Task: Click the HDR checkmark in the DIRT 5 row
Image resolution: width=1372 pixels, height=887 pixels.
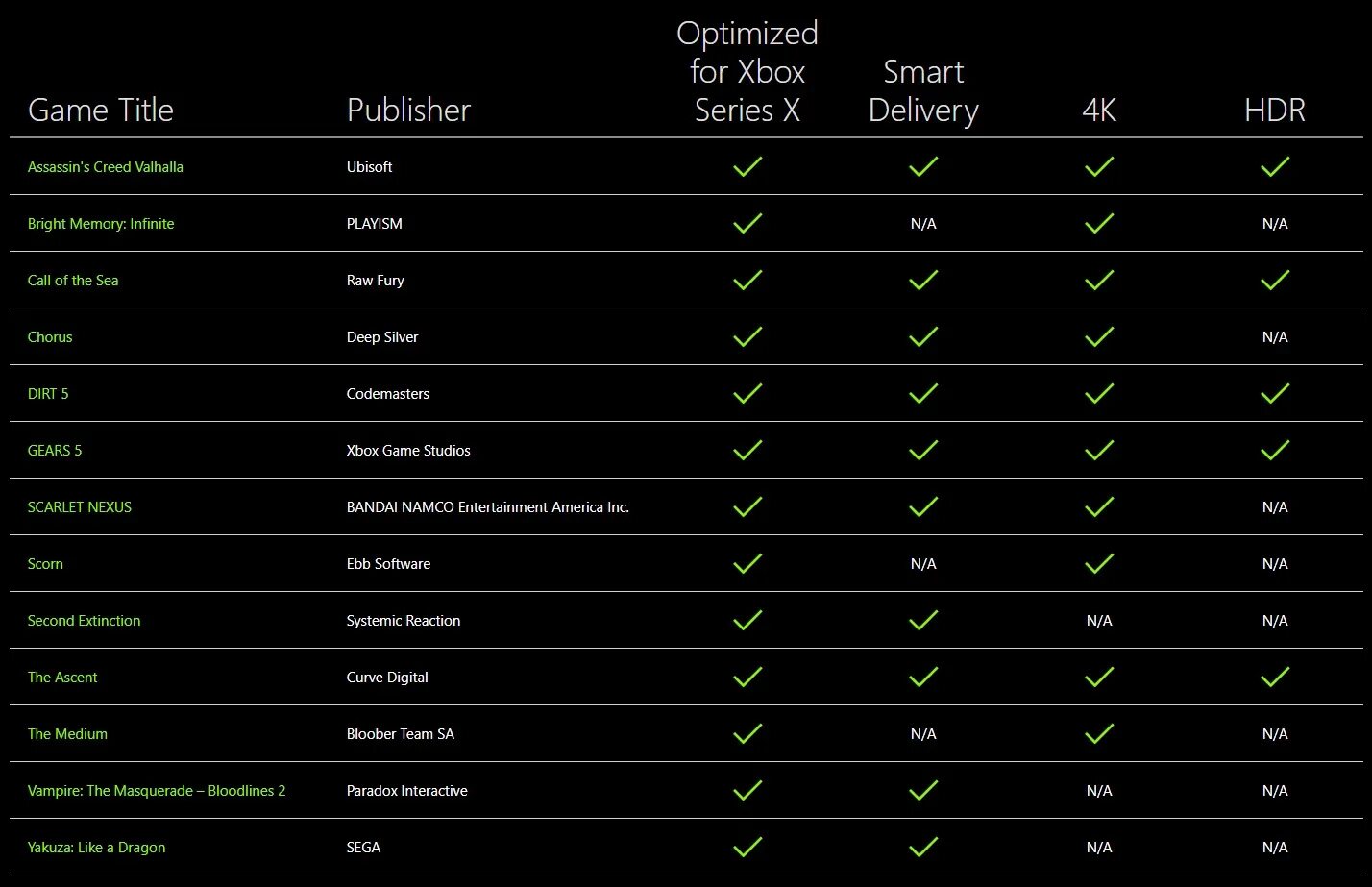Action: (x=1275, y=393)
